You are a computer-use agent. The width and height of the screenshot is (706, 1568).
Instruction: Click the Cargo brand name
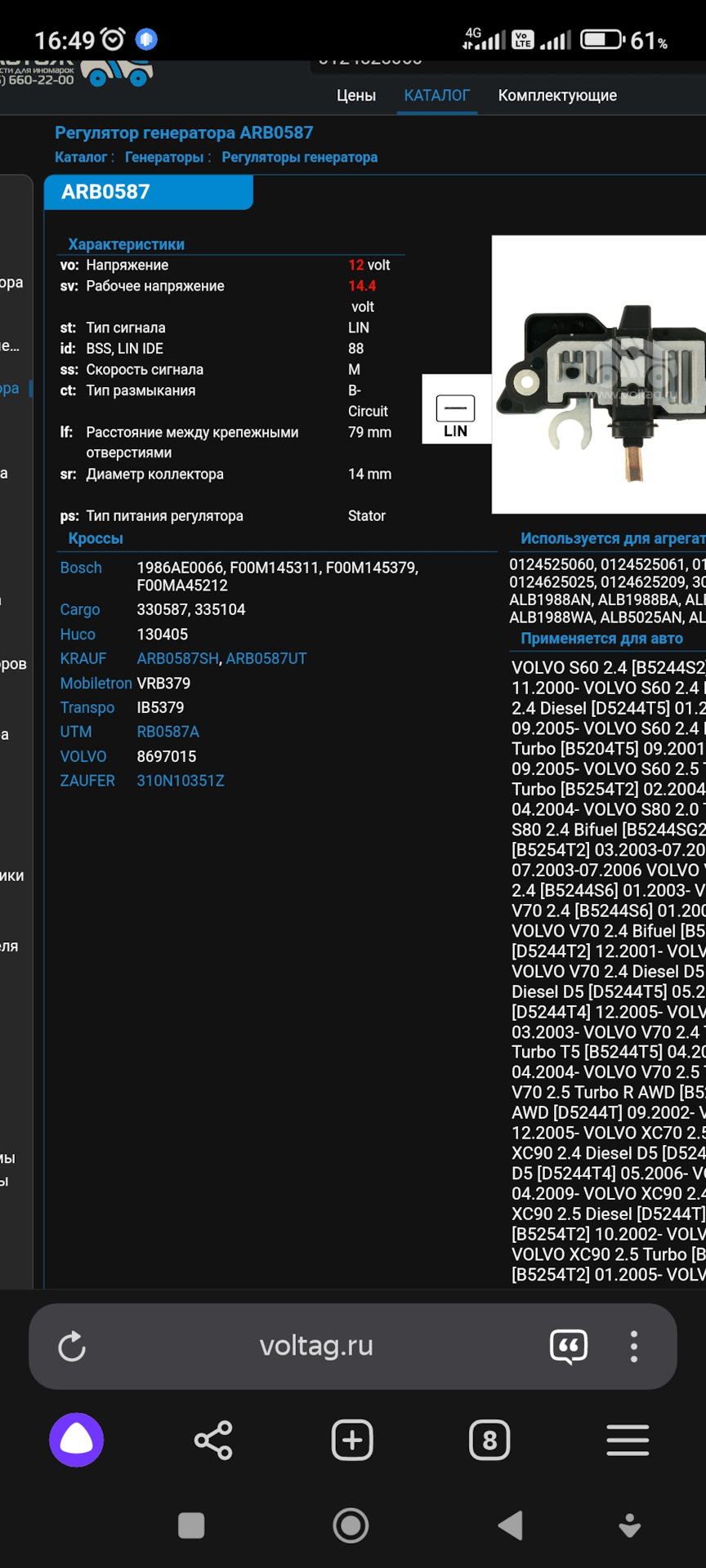tap(80, 609)
